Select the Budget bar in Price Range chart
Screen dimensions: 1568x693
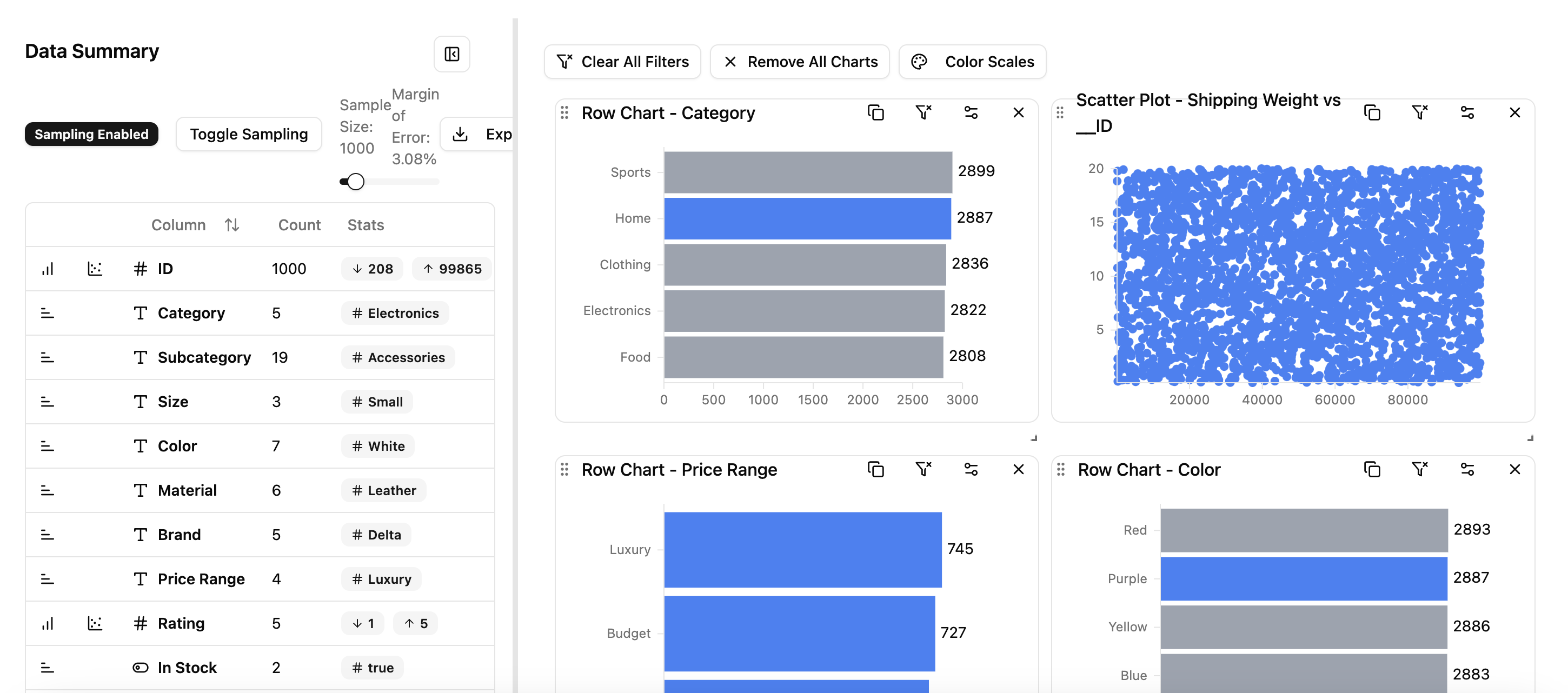tap(799, 634)
